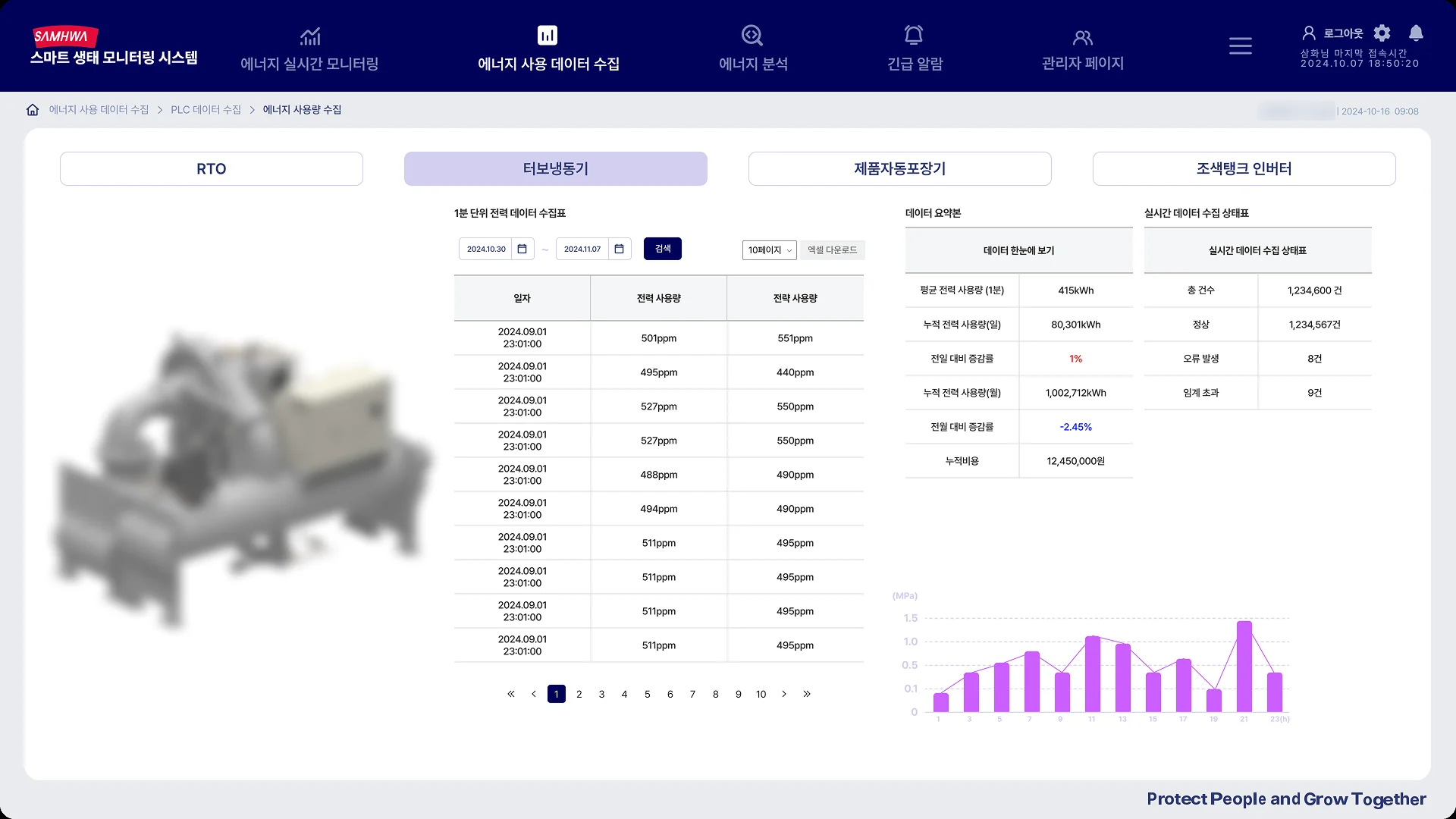Click the 검색 search button

[x=663, y=249]
